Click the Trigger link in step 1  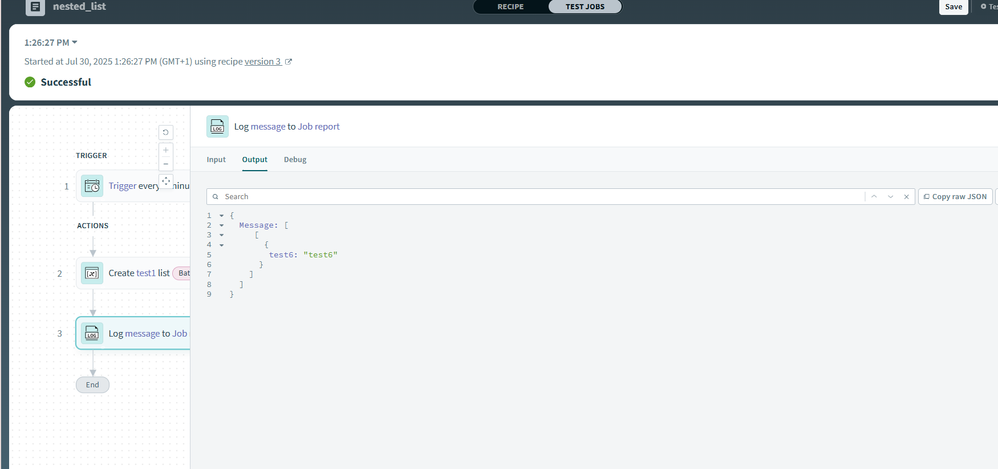tap(122, 186)
